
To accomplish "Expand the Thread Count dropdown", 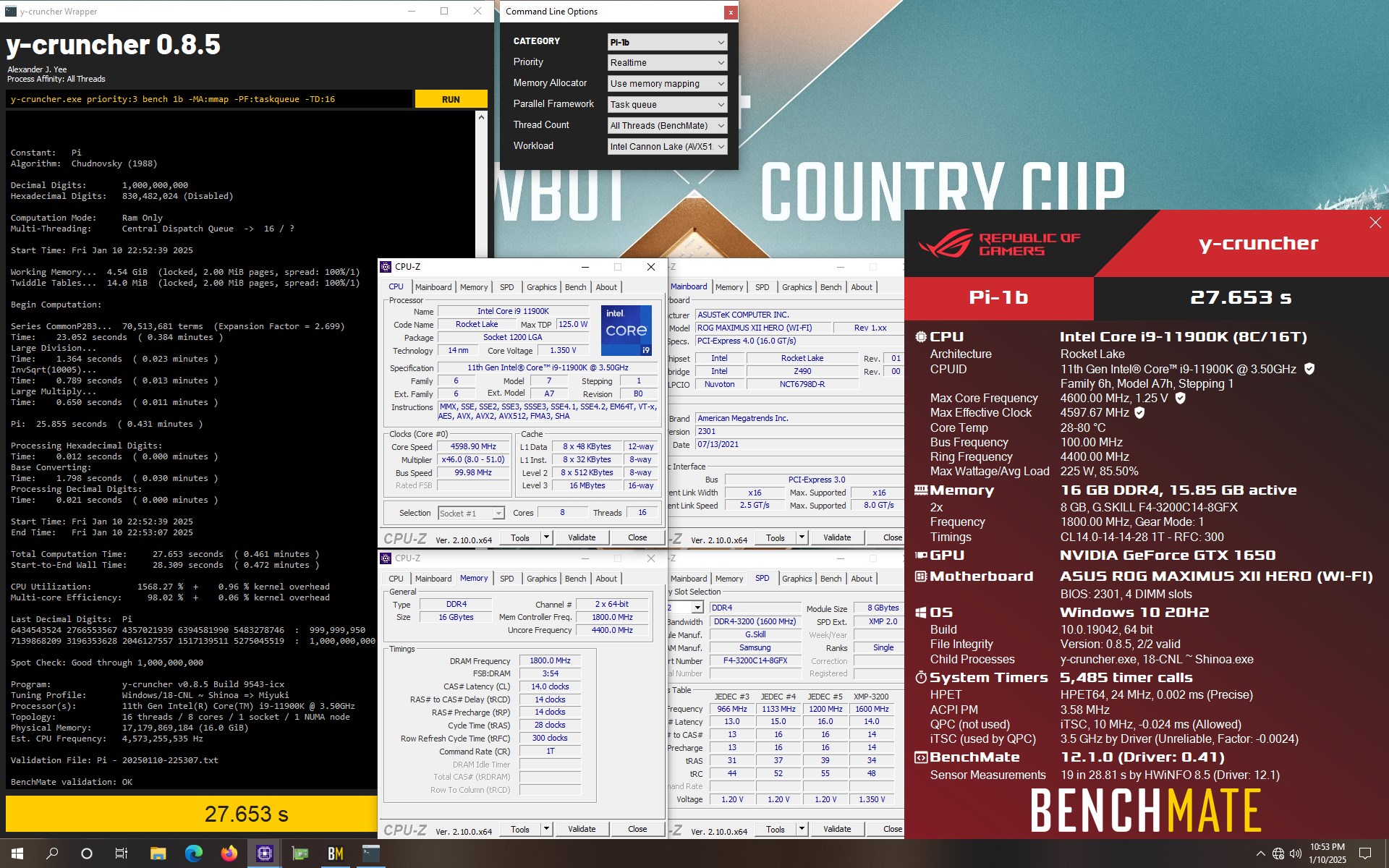I will tap(667, 126).
